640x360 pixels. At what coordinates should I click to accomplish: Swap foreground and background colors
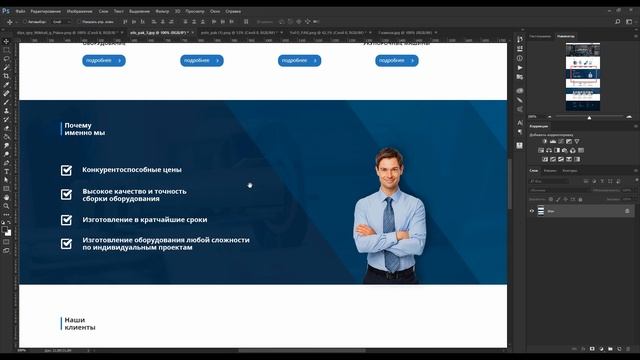click(x=9, y=222)
